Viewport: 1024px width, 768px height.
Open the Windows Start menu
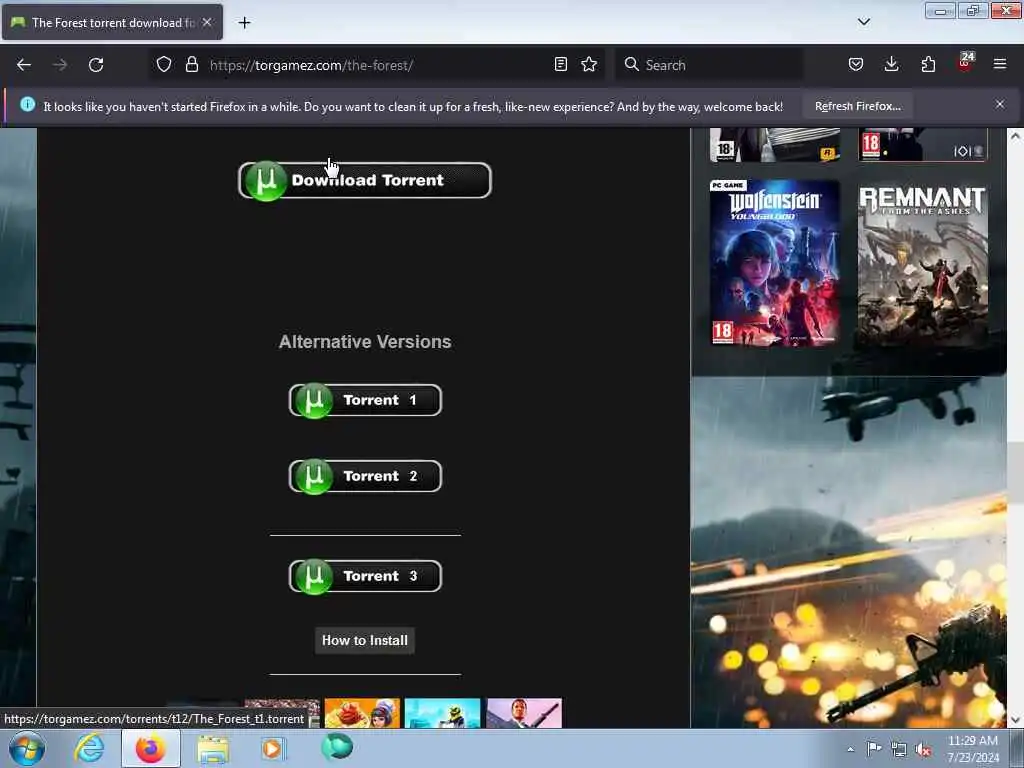pos(27,748)
